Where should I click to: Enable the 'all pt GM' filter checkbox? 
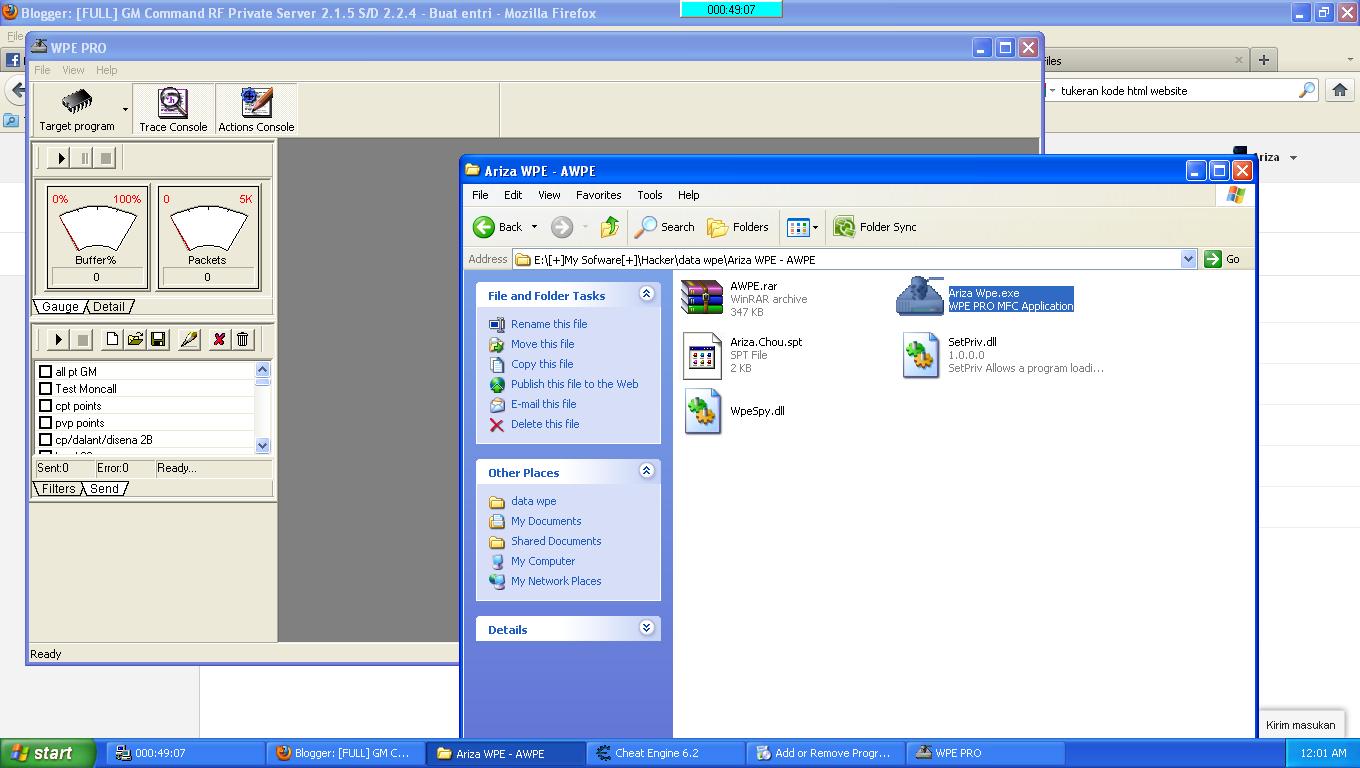pos(44,371)
